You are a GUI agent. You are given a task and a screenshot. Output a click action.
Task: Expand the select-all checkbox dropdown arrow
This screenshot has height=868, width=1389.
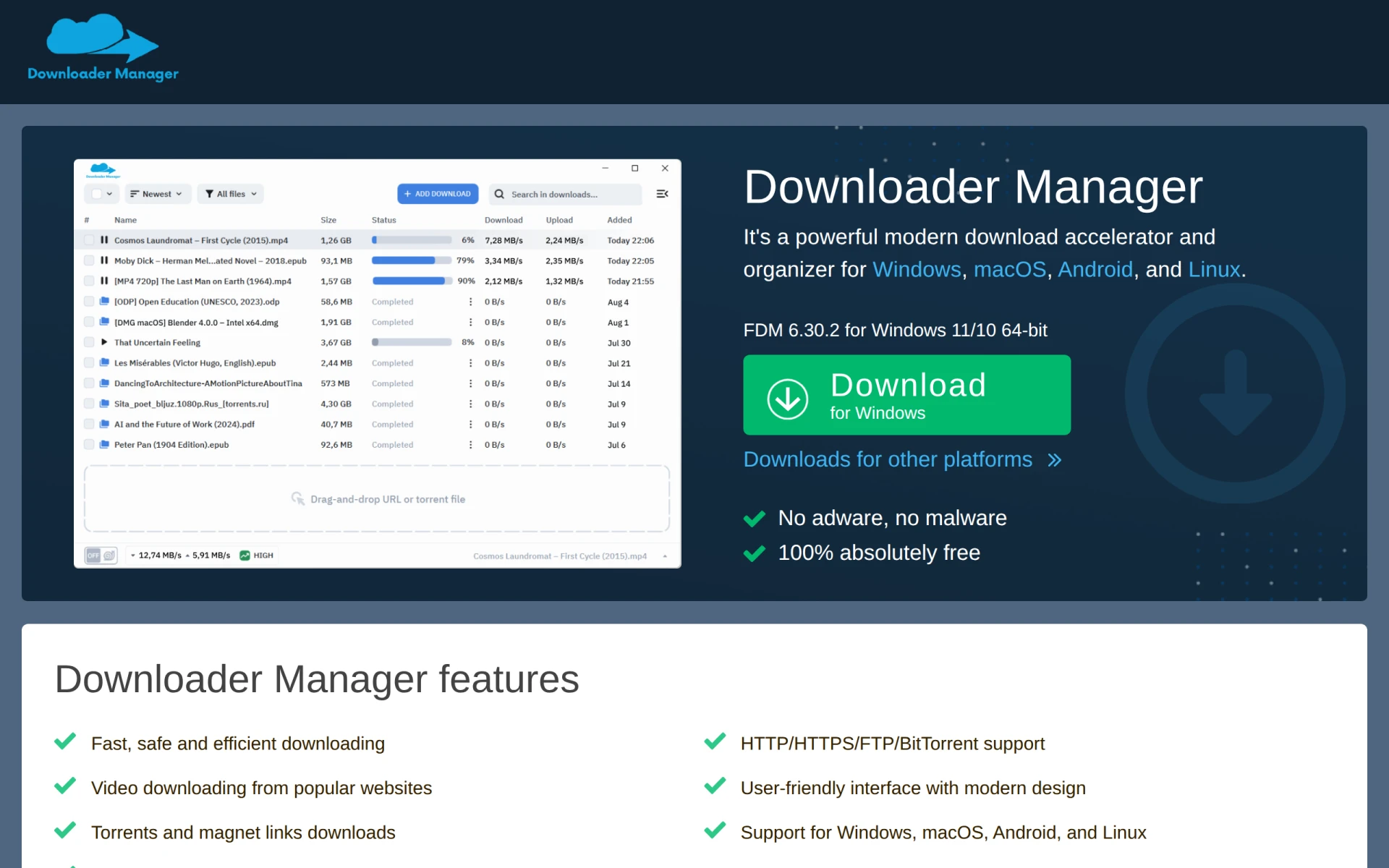pos(109,194)
